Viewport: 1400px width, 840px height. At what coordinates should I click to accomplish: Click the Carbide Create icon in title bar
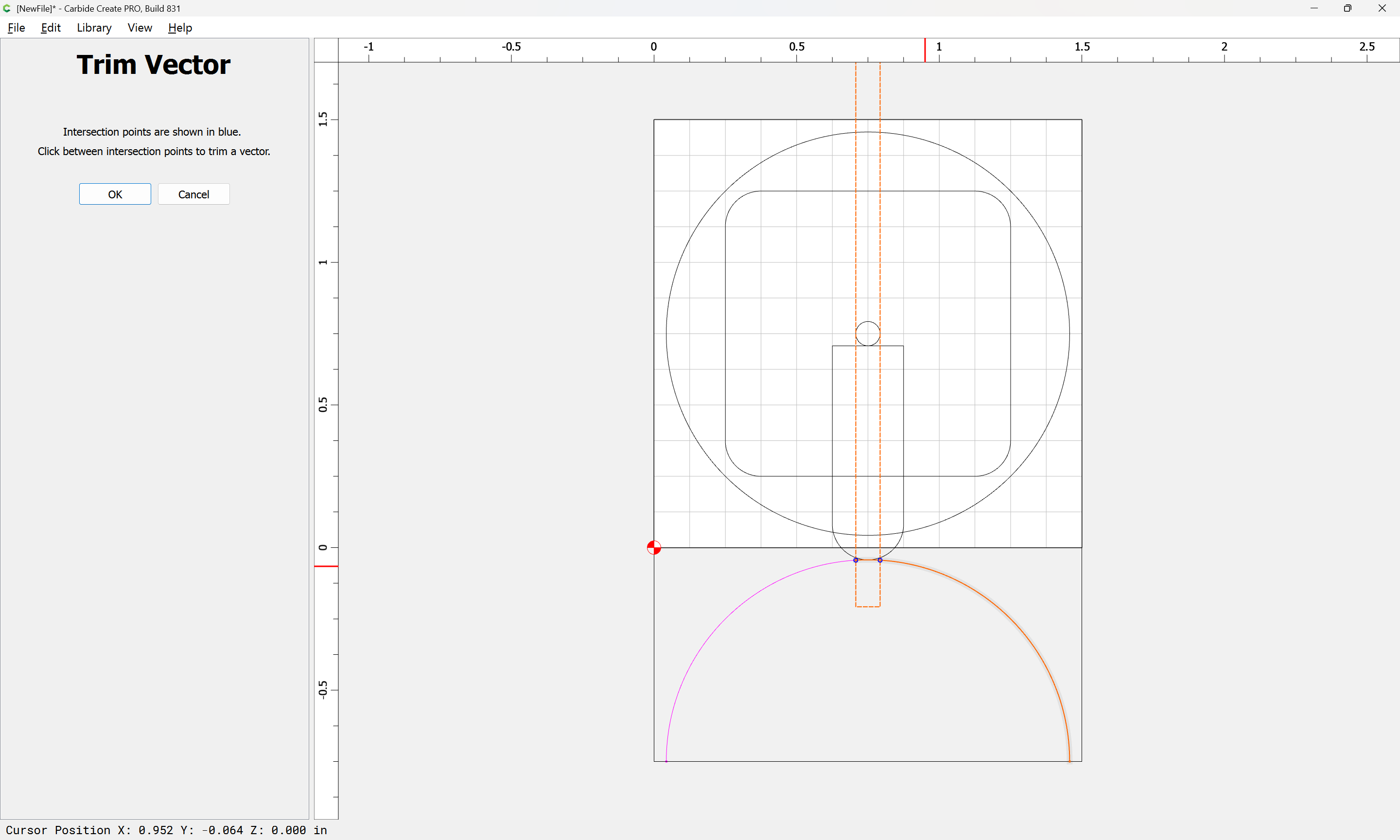click(x=7, y=8)
